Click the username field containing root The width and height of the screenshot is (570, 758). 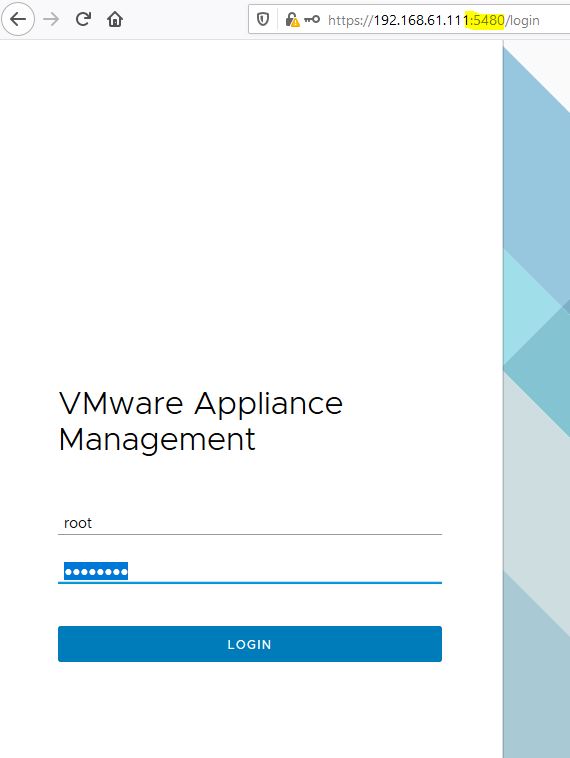(x=249, y=523)
